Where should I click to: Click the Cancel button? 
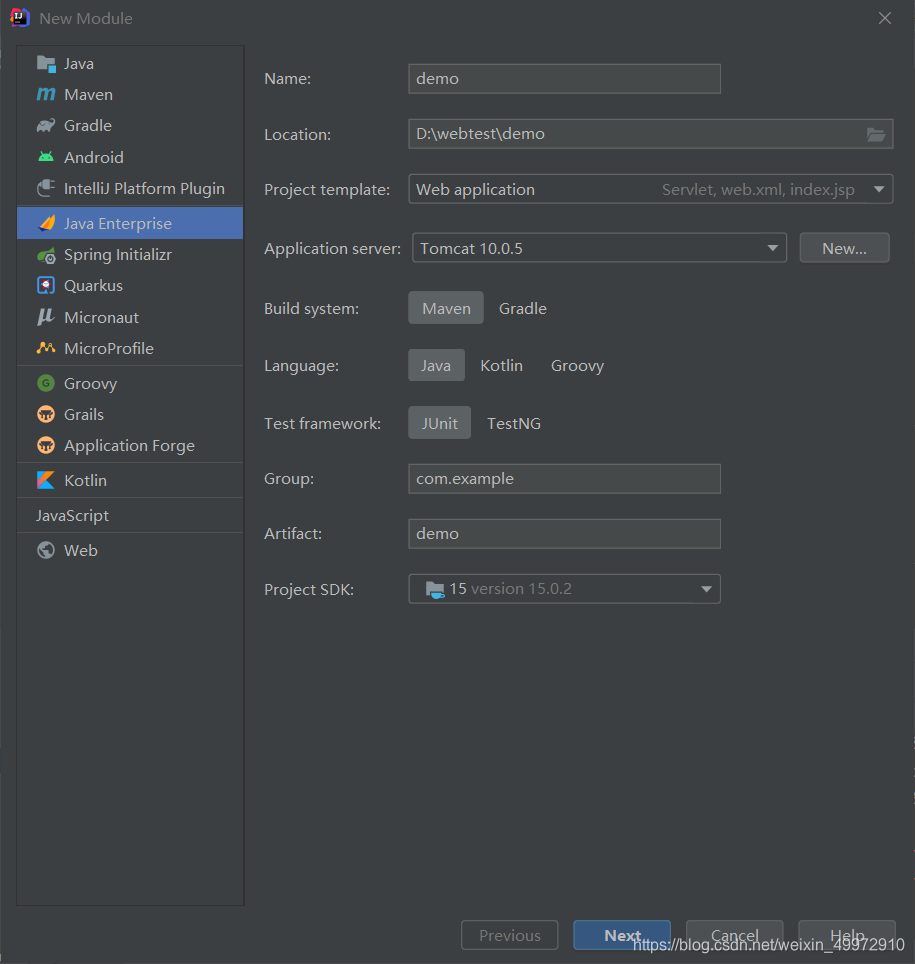tap(734, 935)
